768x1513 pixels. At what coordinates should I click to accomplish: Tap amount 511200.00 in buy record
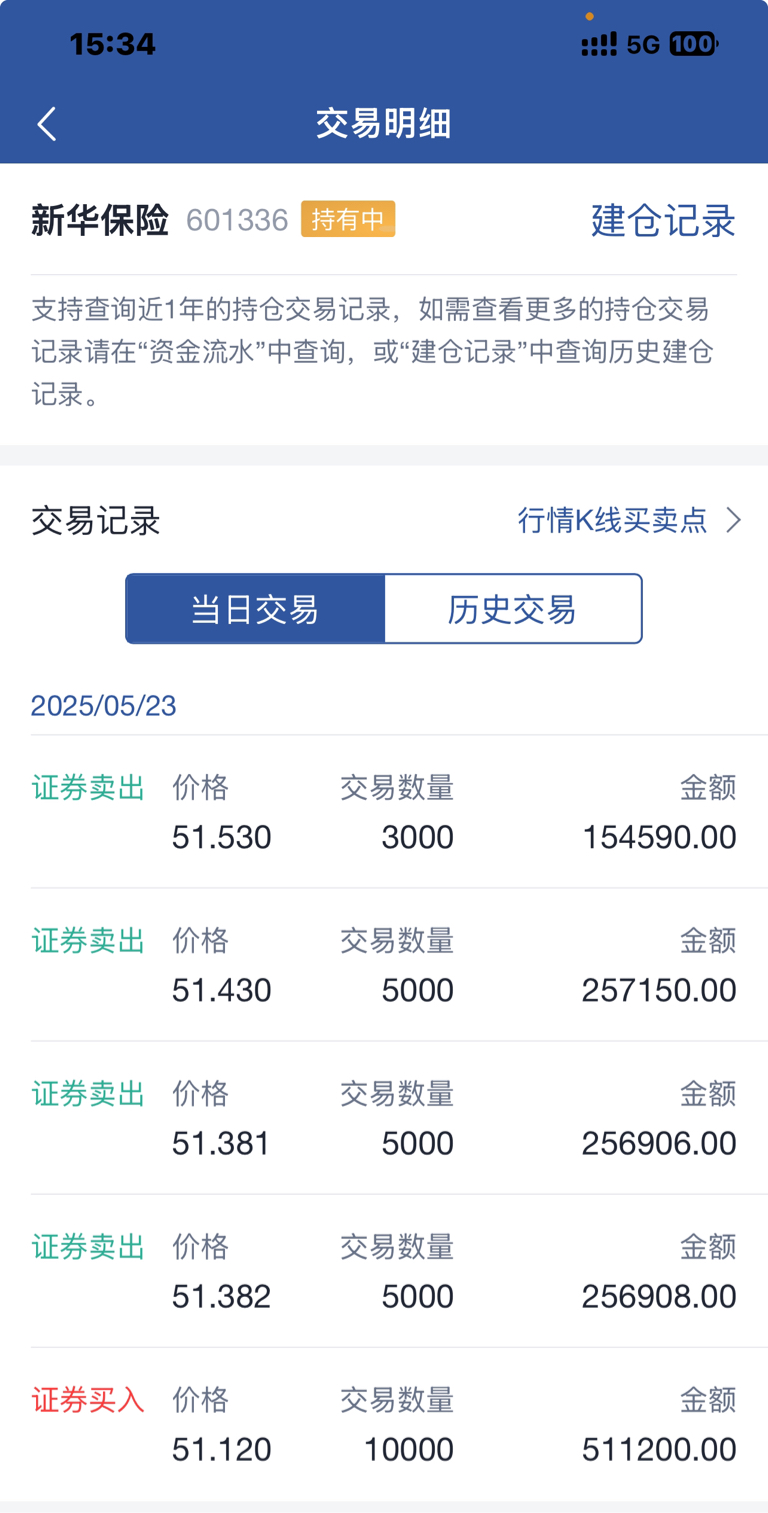[659, 1449]
